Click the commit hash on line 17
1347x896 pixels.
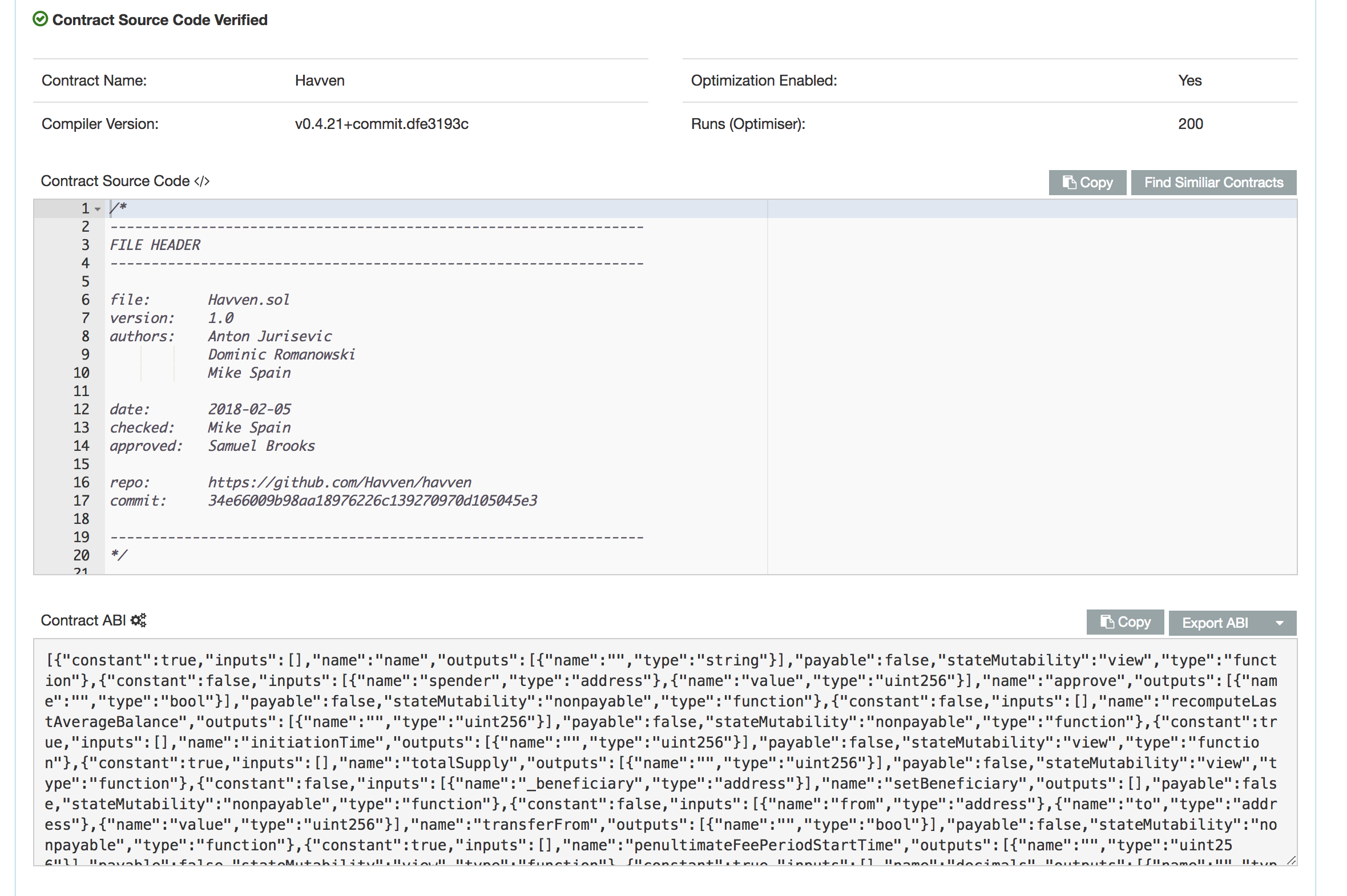[x=373, y=500]
